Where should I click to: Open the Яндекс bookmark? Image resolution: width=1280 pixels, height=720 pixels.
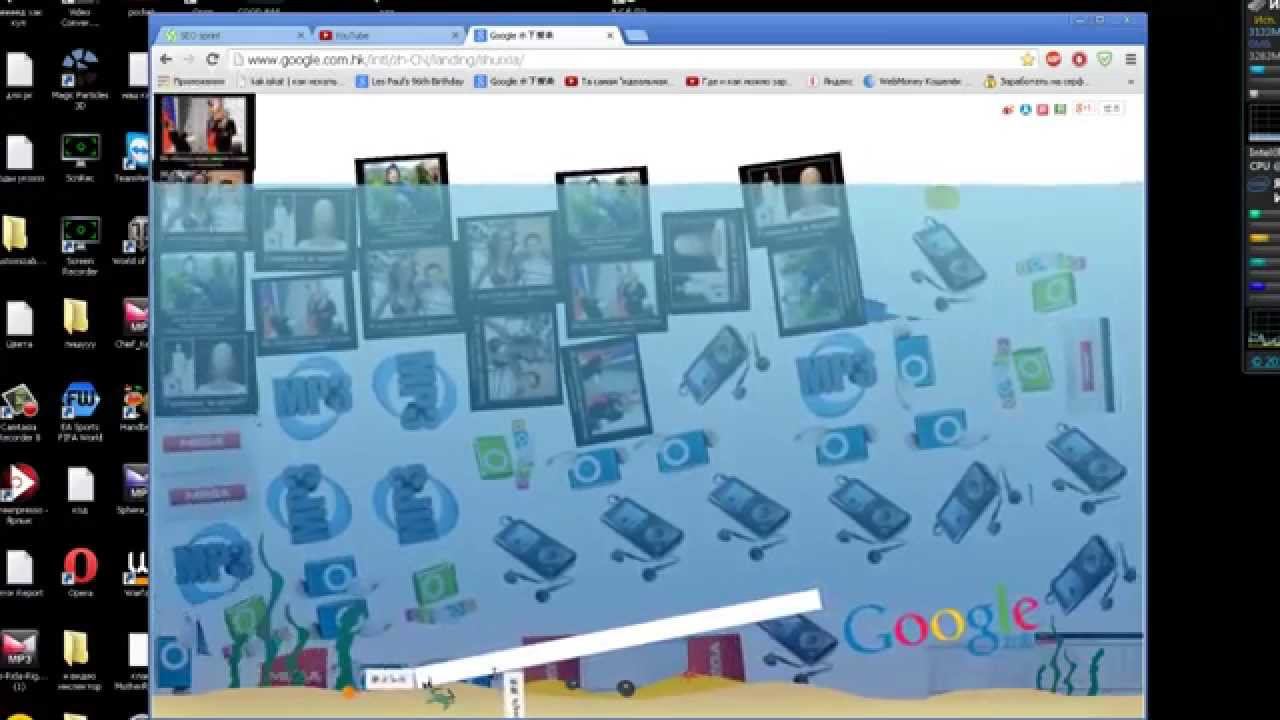point(830,82)
